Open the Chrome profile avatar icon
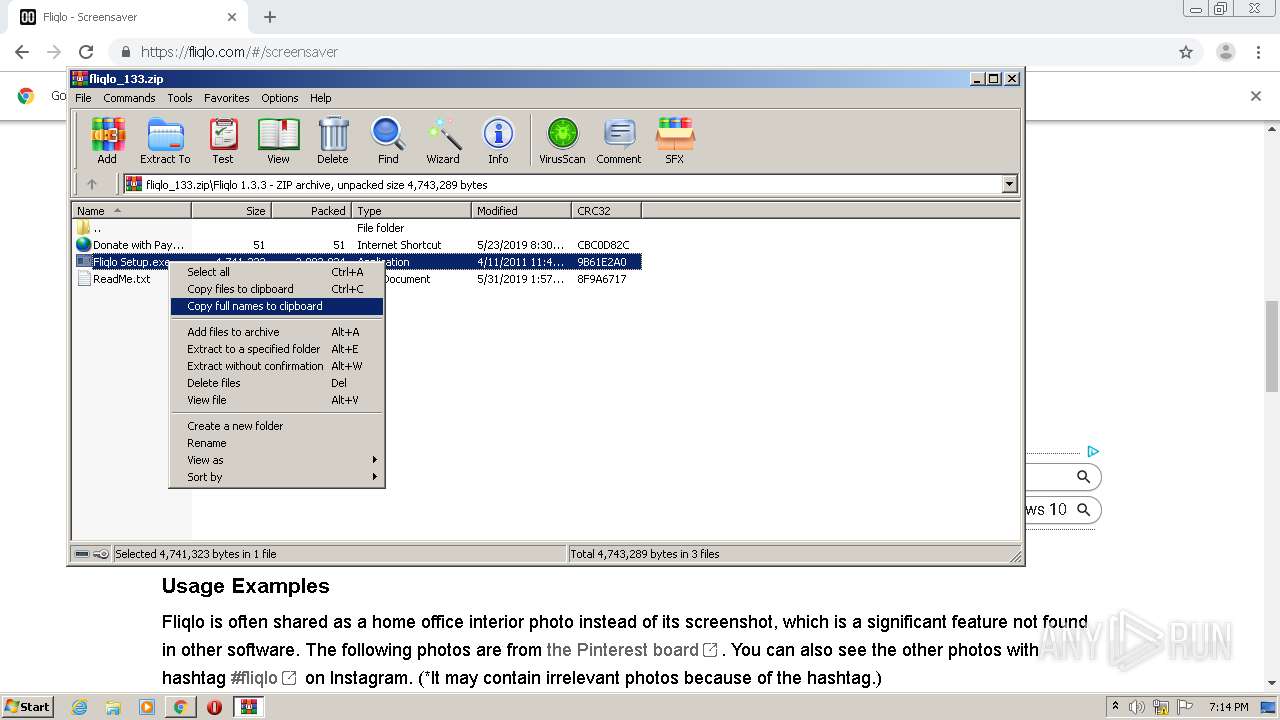This screenshot has width=1280, height=720. (1226, 52)
